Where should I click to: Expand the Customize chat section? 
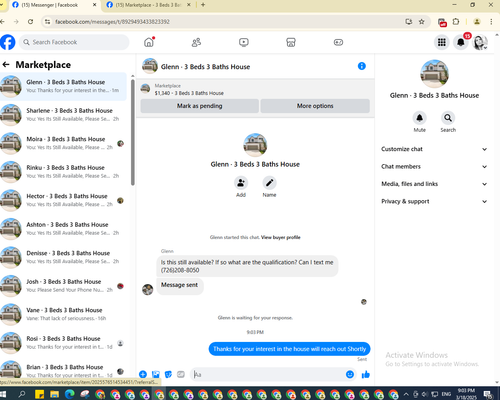coord(434,149)
